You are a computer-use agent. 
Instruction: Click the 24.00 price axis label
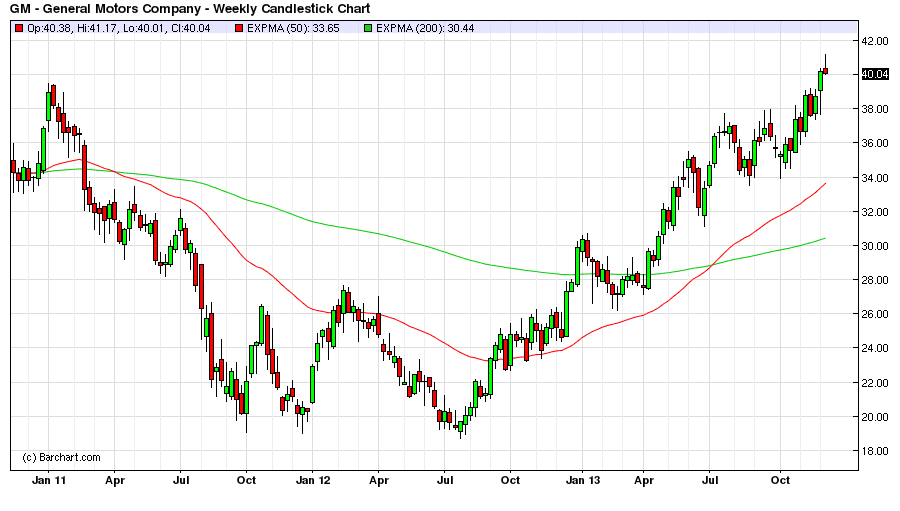pos(875,348)
